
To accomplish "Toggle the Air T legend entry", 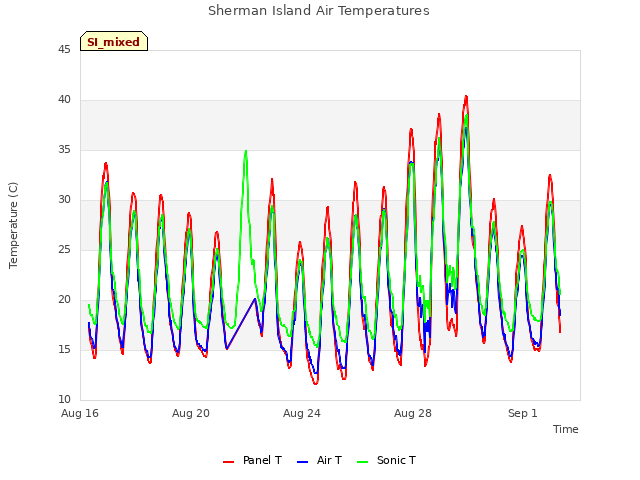I will coord(319,460).
